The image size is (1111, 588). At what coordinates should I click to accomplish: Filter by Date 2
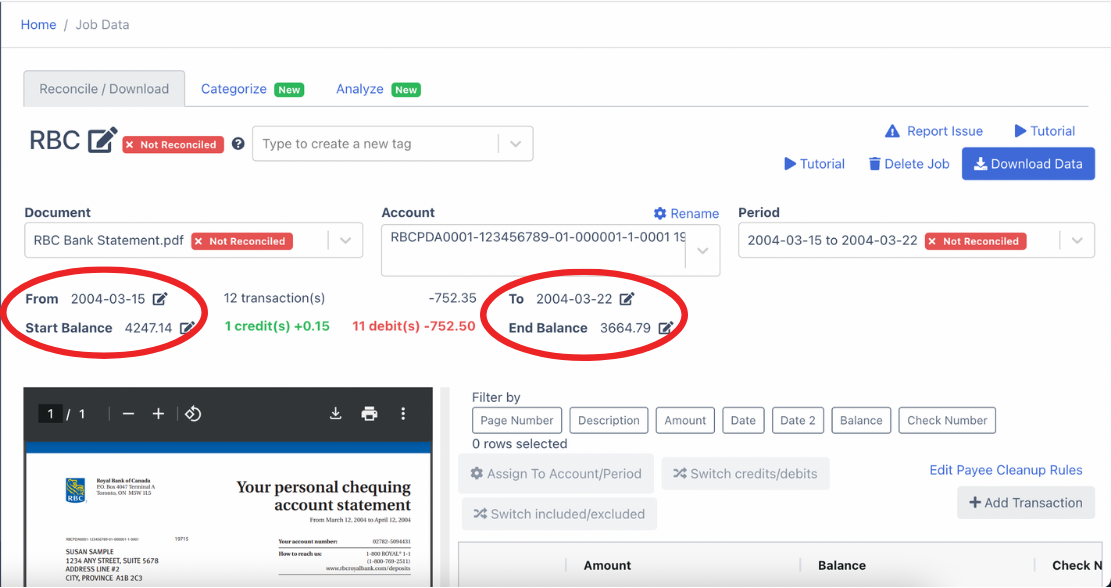coord(797,420)
